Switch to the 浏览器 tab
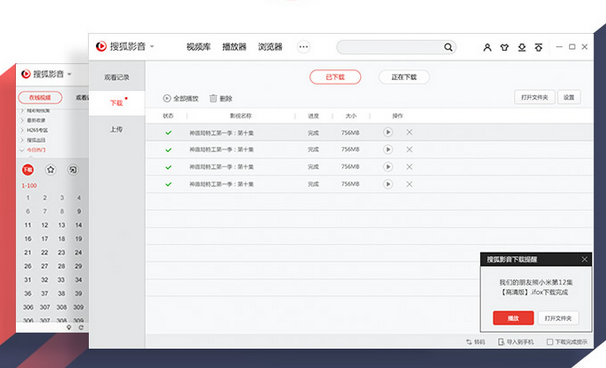The image size is (606, 368). click(270, 47)
